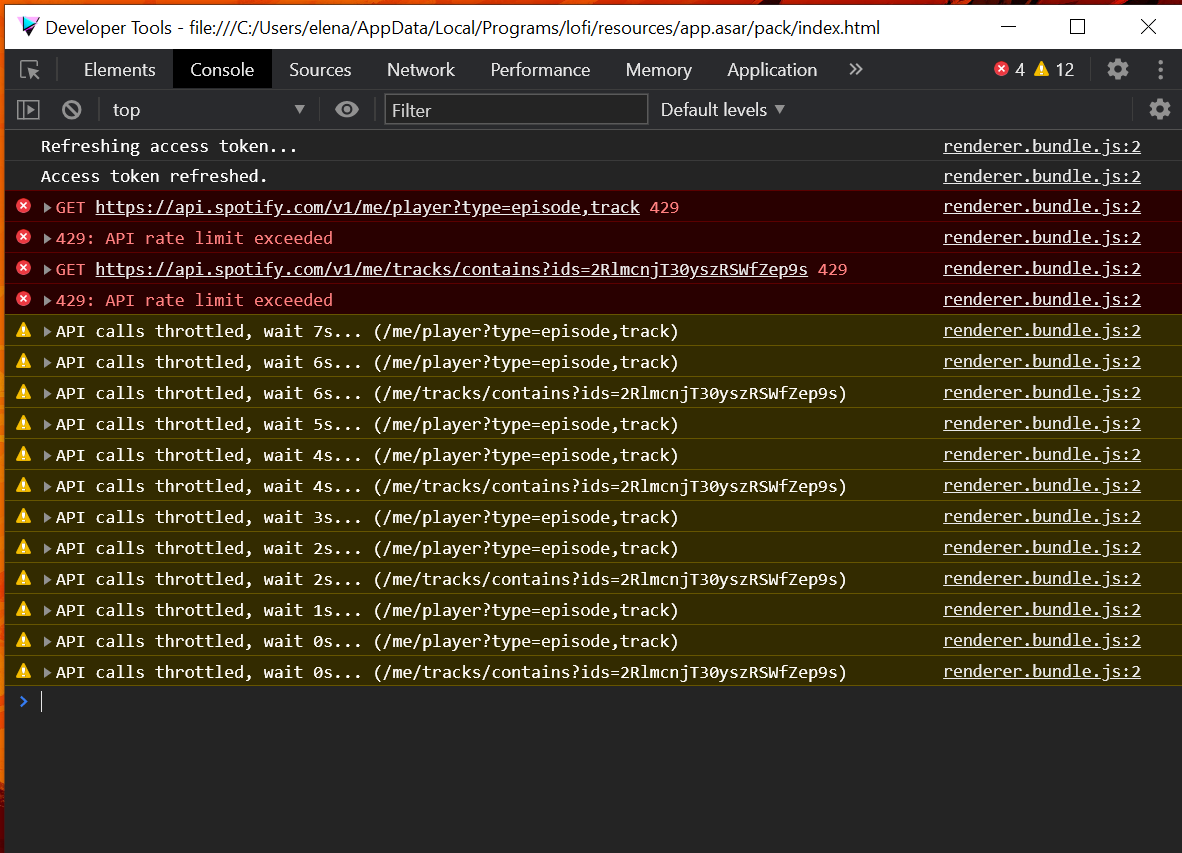
Task: Expand the 'wait 7s' throttle warning
Action: [x=45, y=331]
